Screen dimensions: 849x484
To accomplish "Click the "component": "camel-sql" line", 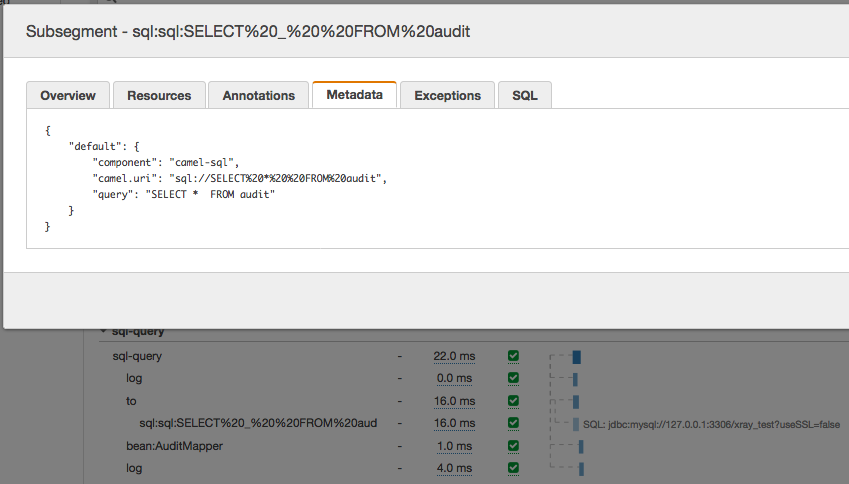I will [166, 162].
